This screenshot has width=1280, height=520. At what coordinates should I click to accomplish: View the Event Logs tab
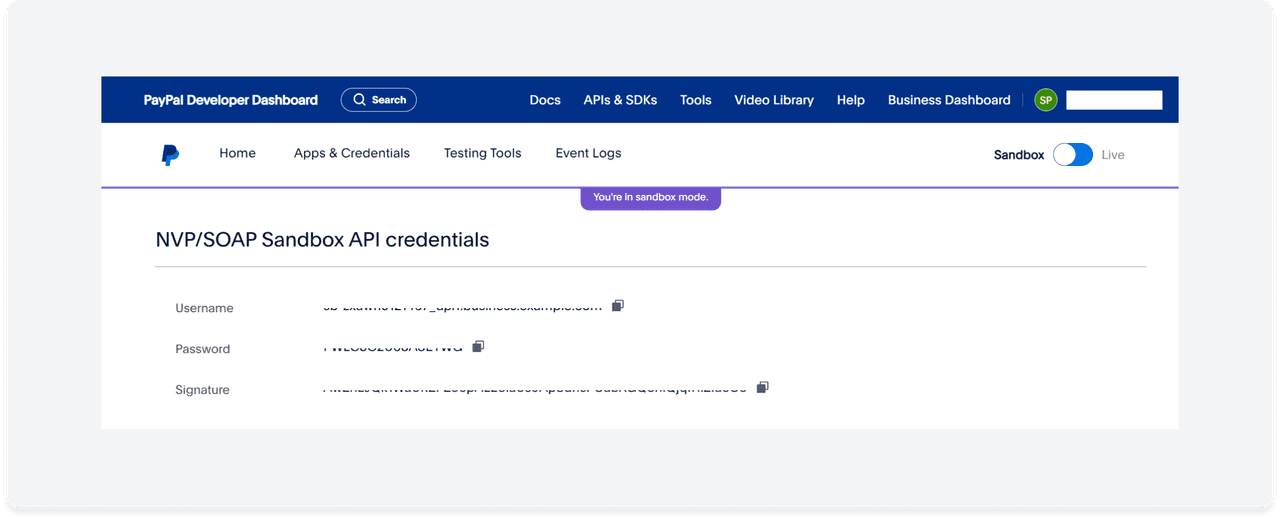(x=588, y=154)
